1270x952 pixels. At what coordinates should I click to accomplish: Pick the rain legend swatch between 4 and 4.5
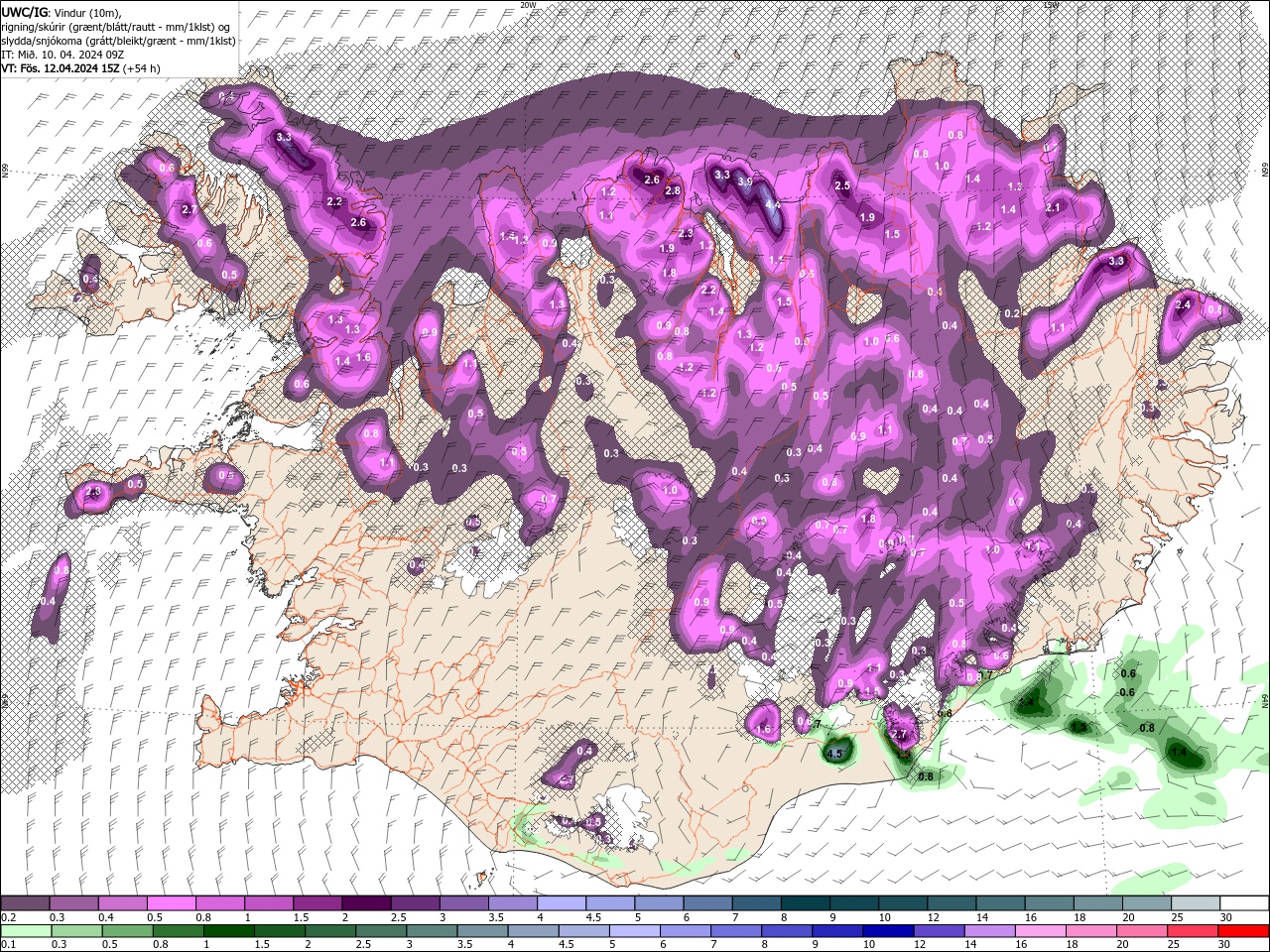(533, 931)
